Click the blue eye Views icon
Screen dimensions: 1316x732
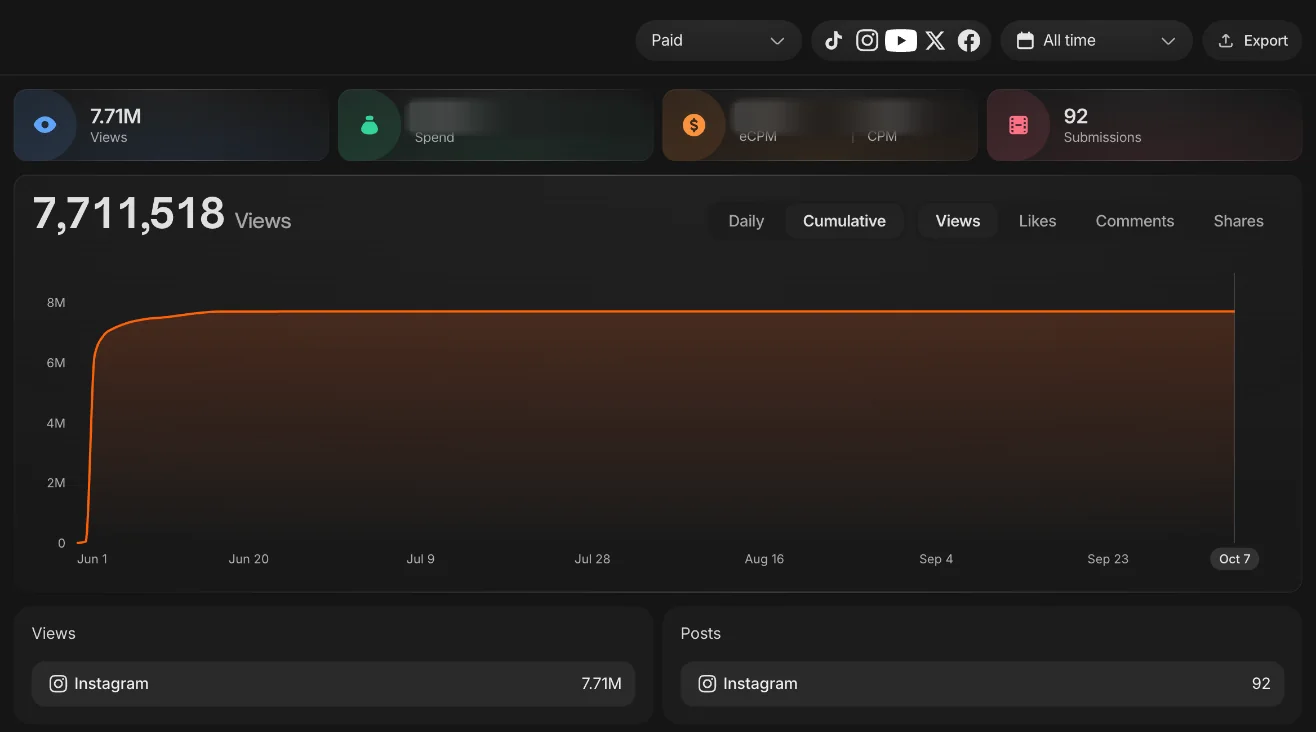(x=45, y=125)
